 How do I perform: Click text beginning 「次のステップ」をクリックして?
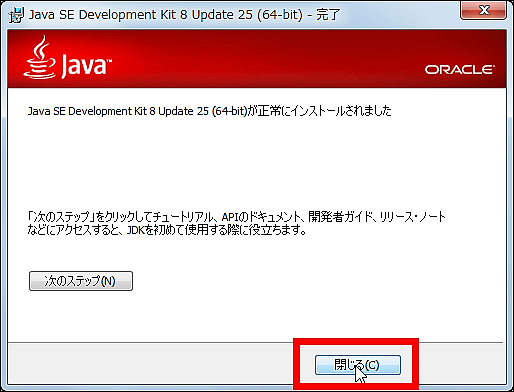(x=236, y=217)
